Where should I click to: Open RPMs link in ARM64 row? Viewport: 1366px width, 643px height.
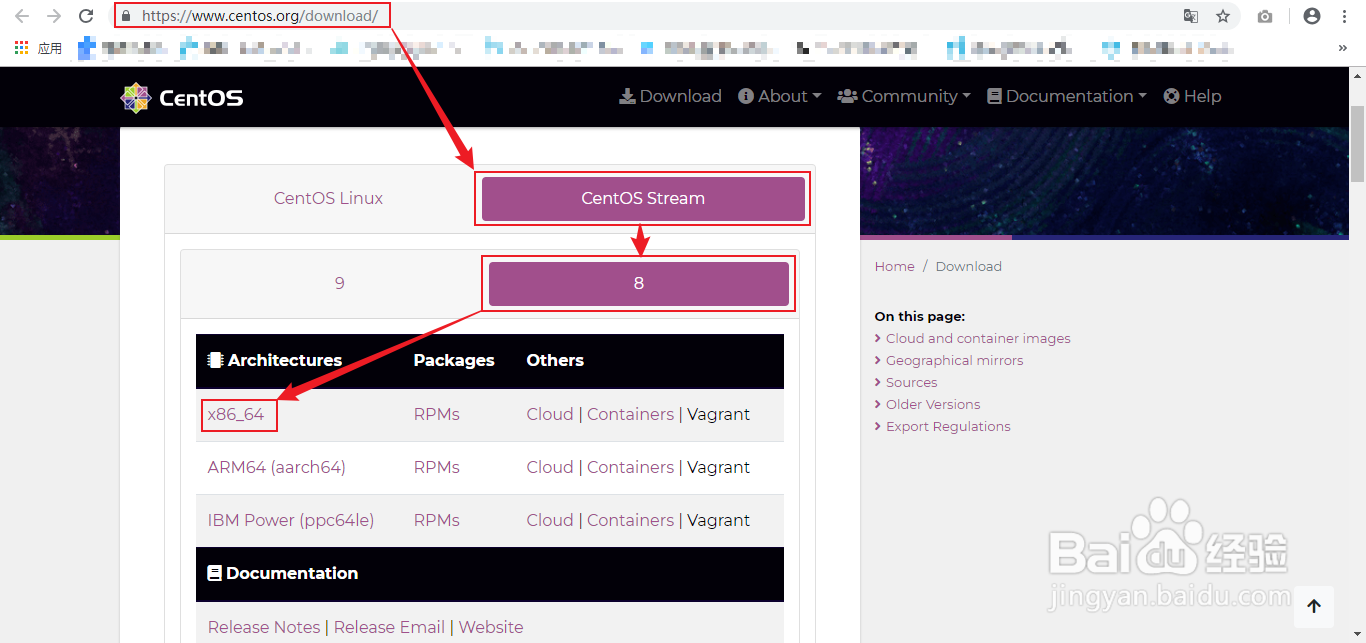(436, 467)
